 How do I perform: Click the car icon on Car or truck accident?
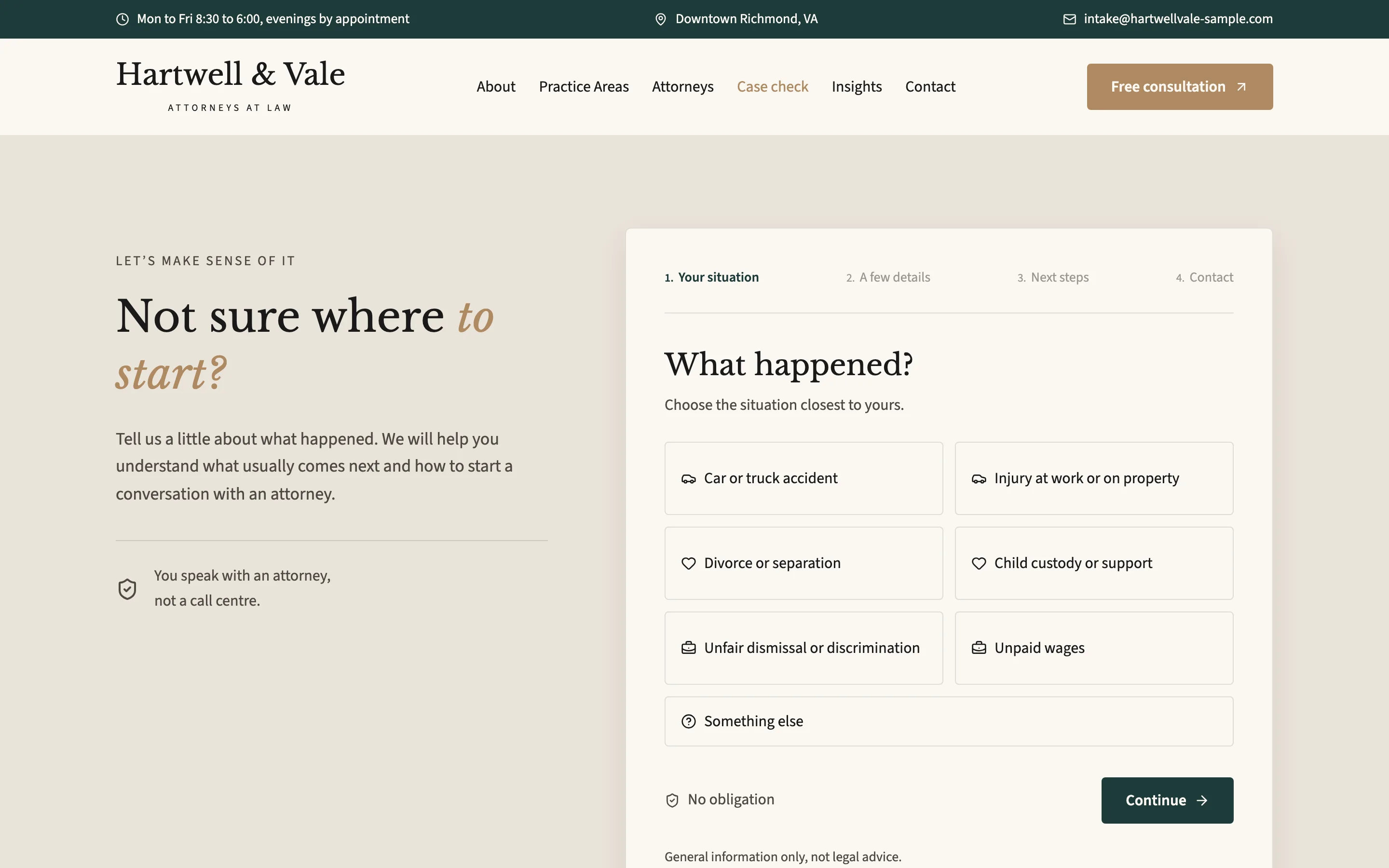tap(688, 479)
